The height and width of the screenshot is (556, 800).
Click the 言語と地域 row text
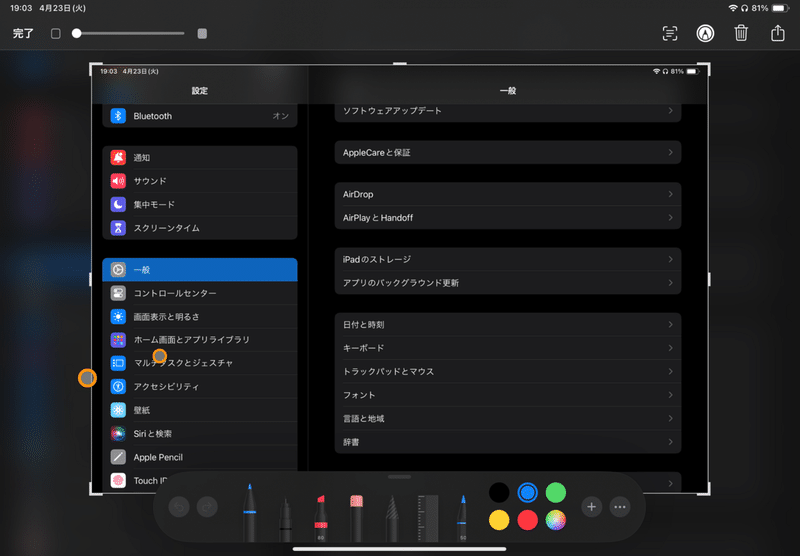tap(363, 419)
